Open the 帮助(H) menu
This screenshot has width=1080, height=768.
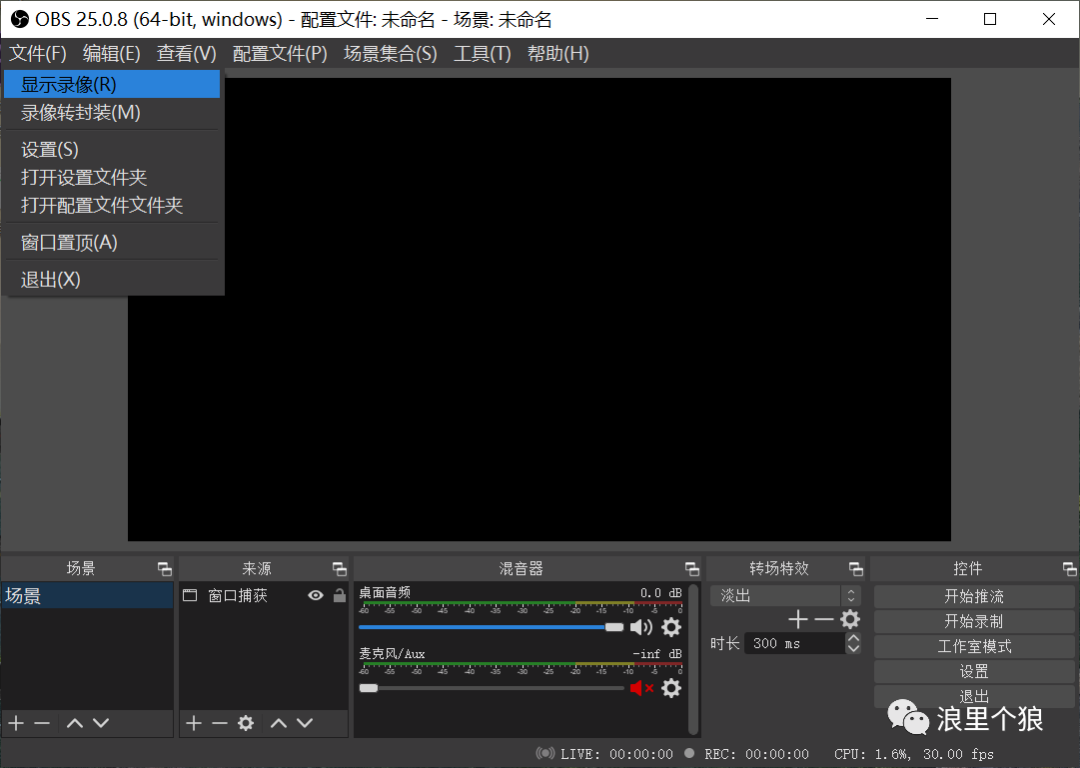click(x=558, y=54)
